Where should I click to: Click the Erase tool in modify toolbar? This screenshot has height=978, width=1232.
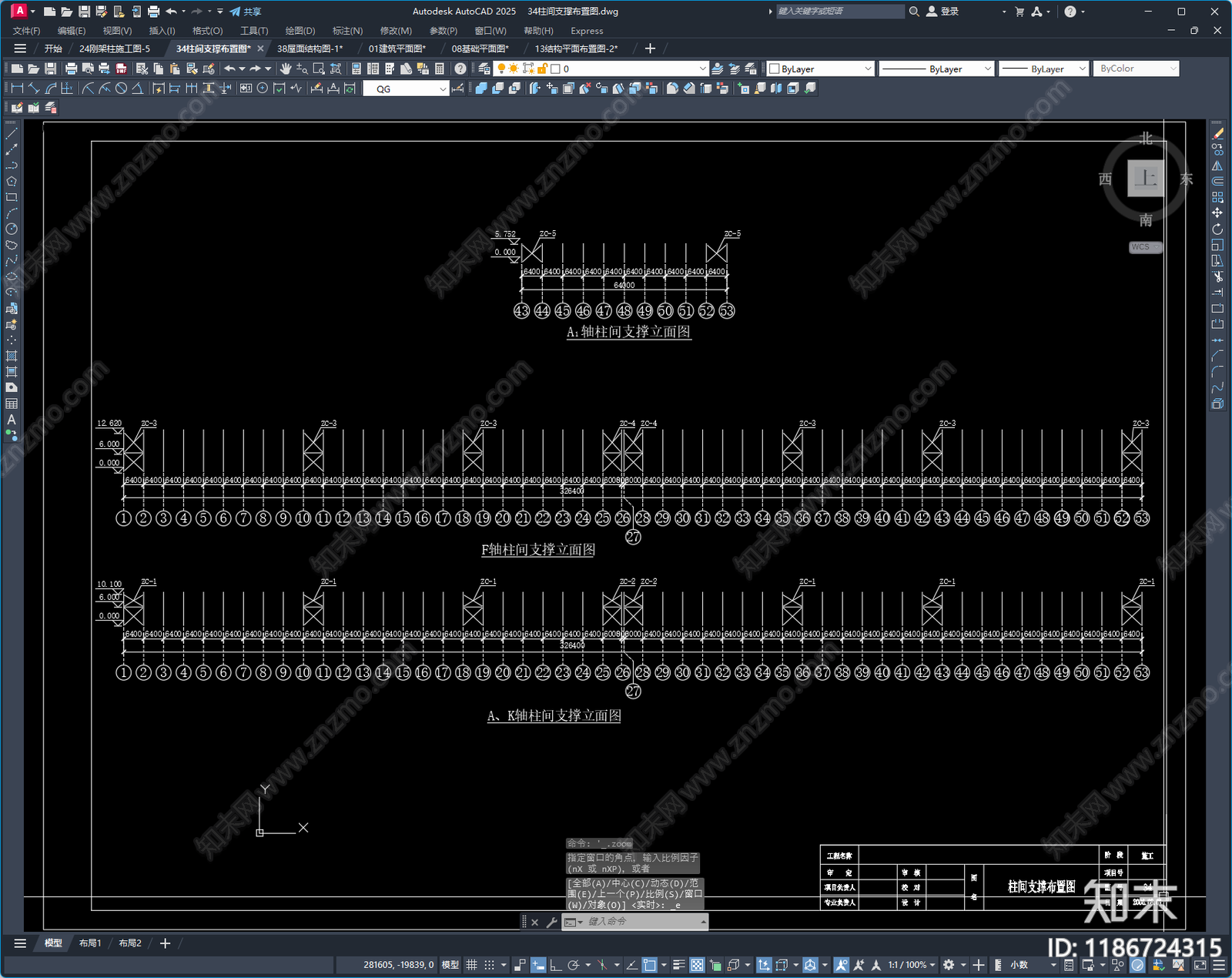(x=1217, y=134)
